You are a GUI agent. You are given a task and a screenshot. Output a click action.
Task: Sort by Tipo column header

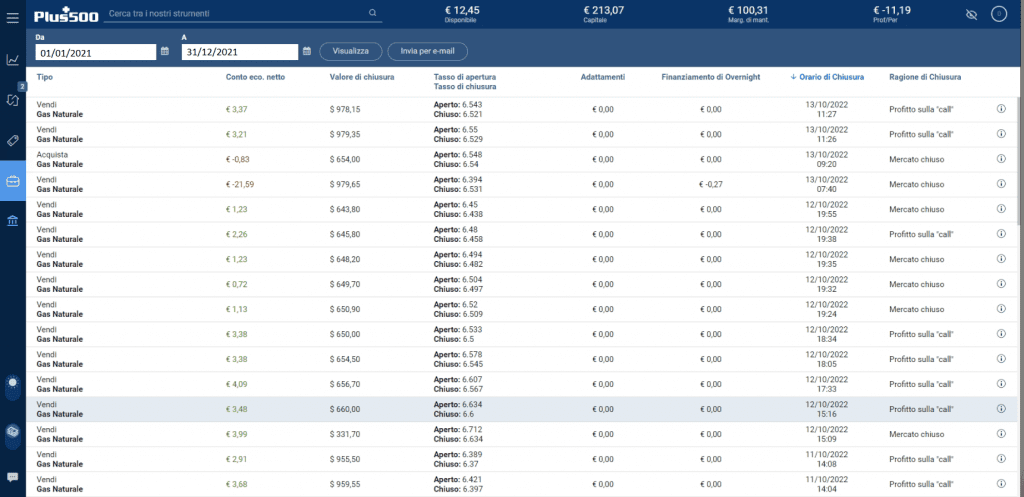point(44,77)
